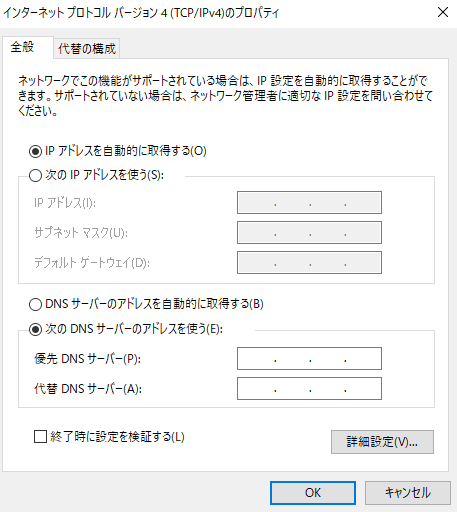Screen dimensions: 457x512
Task: Focus last octet of 優先 DNS サーバー field
Action: pos(363,359)
